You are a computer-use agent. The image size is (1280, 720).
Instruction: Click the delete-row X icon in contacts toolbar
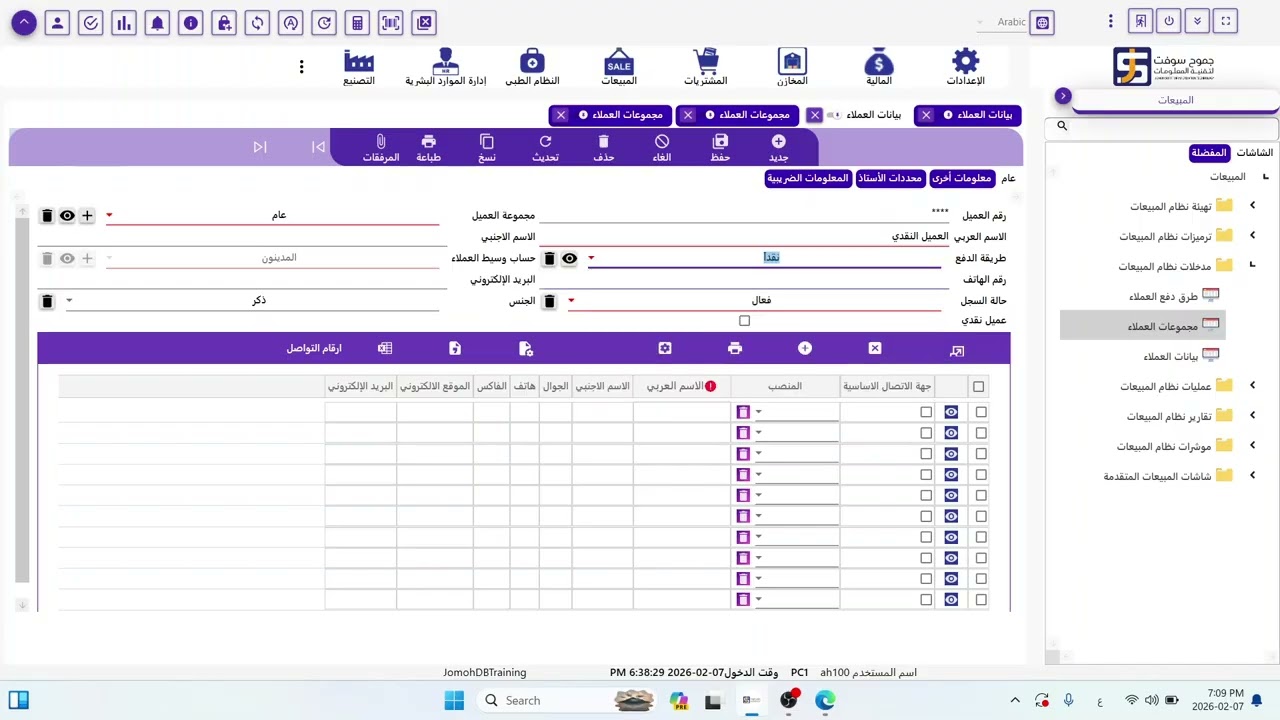click(x=875, y=348)
